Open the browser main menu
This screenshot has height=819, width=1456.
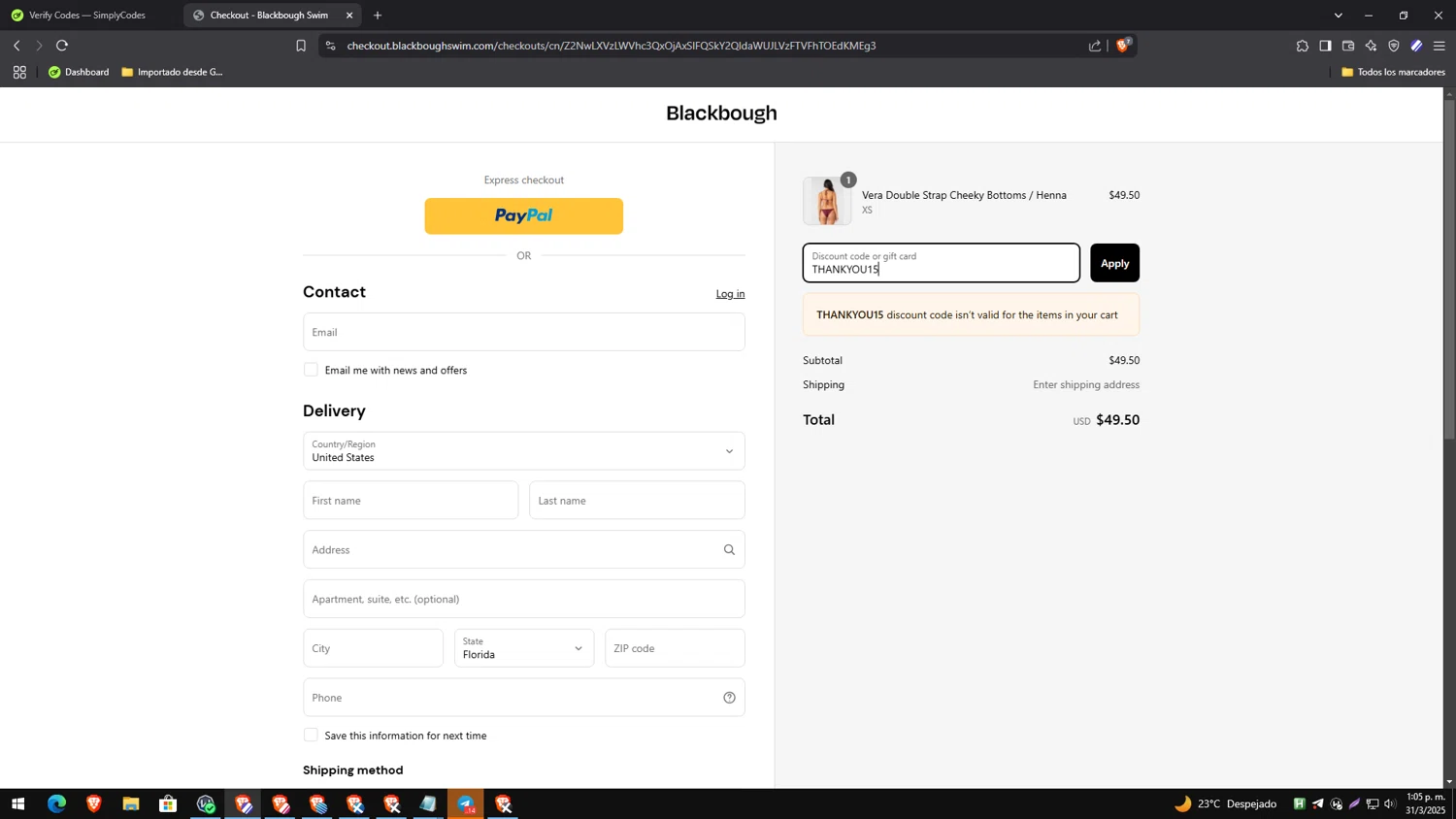(x=1439, y=46)
